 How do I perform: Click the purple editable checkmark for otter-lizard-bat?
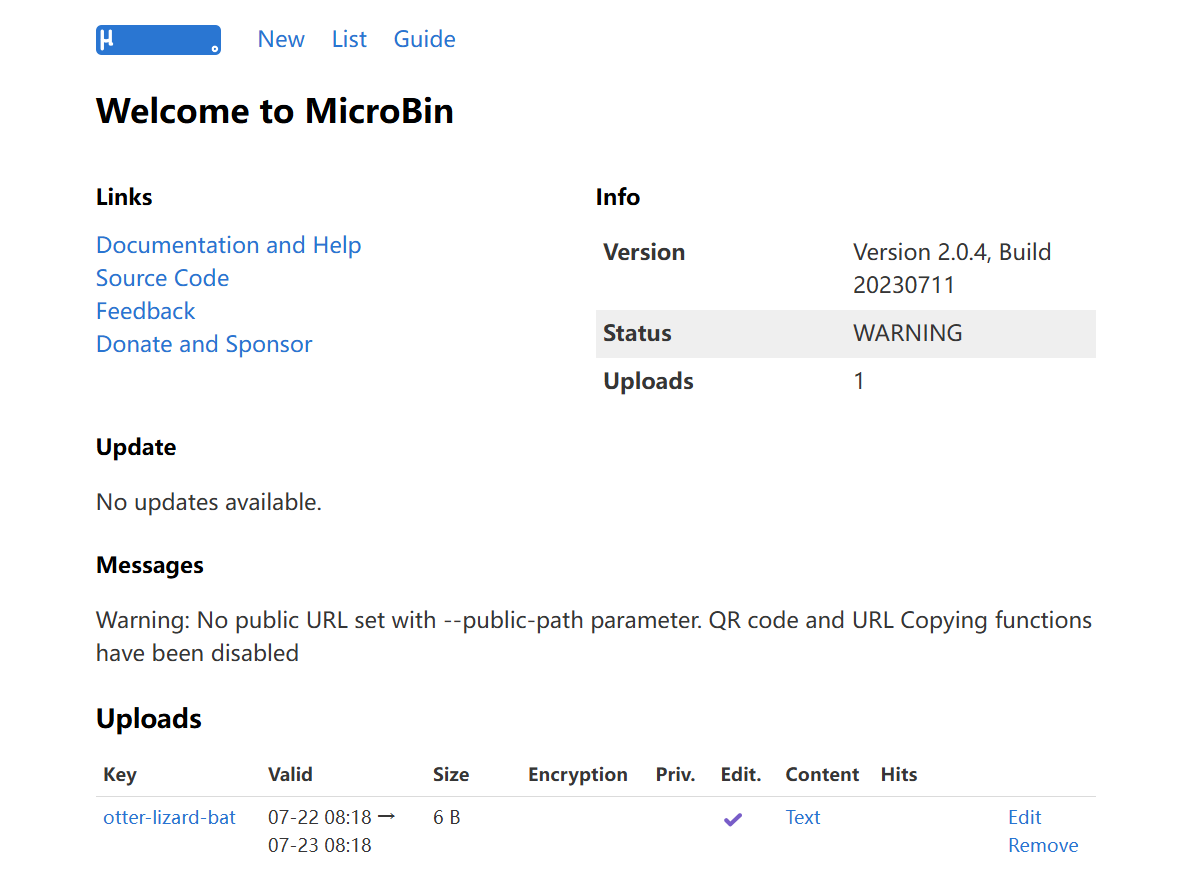[x=733, y=818]
